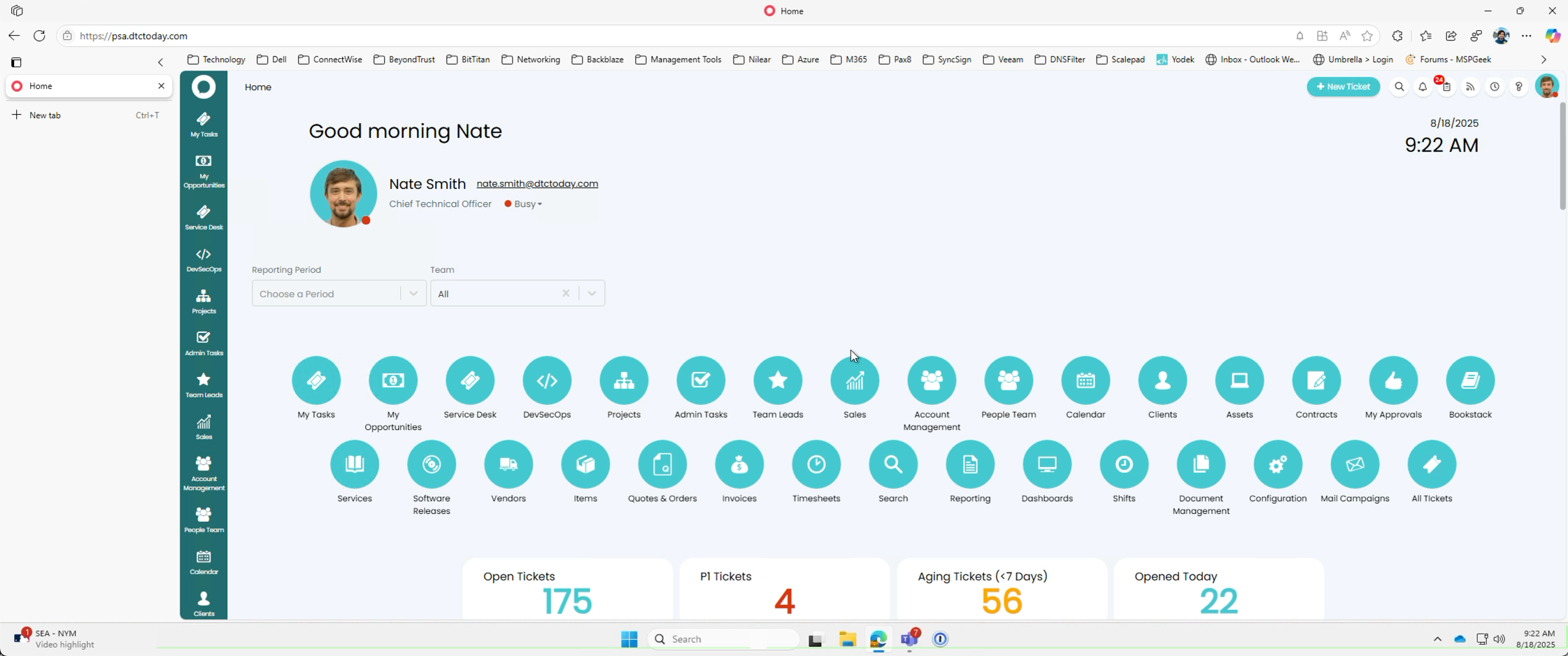Open the Software Releases icon
The width and height of the screenshot is (1568, 656).
coord(432,464)
